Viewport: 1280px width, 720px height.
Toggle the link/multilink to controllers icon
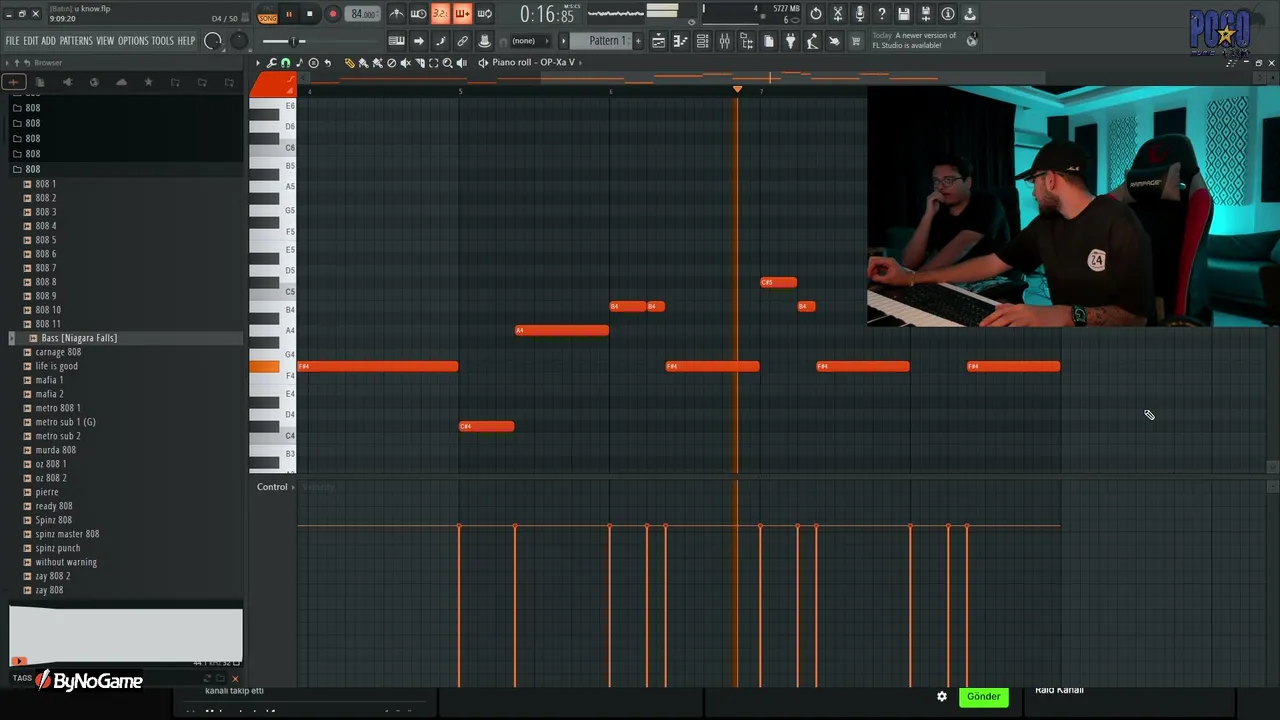point(463,41)
